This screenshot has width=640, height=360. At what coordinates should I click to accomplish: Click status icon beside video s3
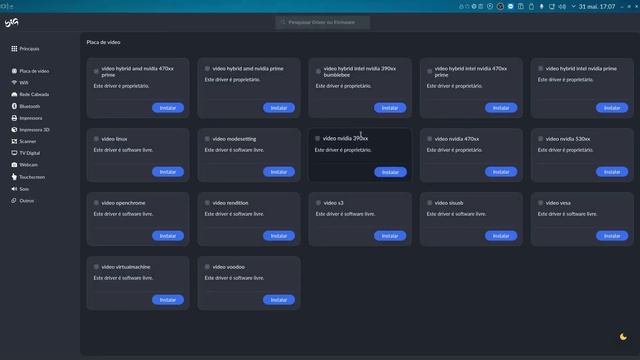click(318, 203)
